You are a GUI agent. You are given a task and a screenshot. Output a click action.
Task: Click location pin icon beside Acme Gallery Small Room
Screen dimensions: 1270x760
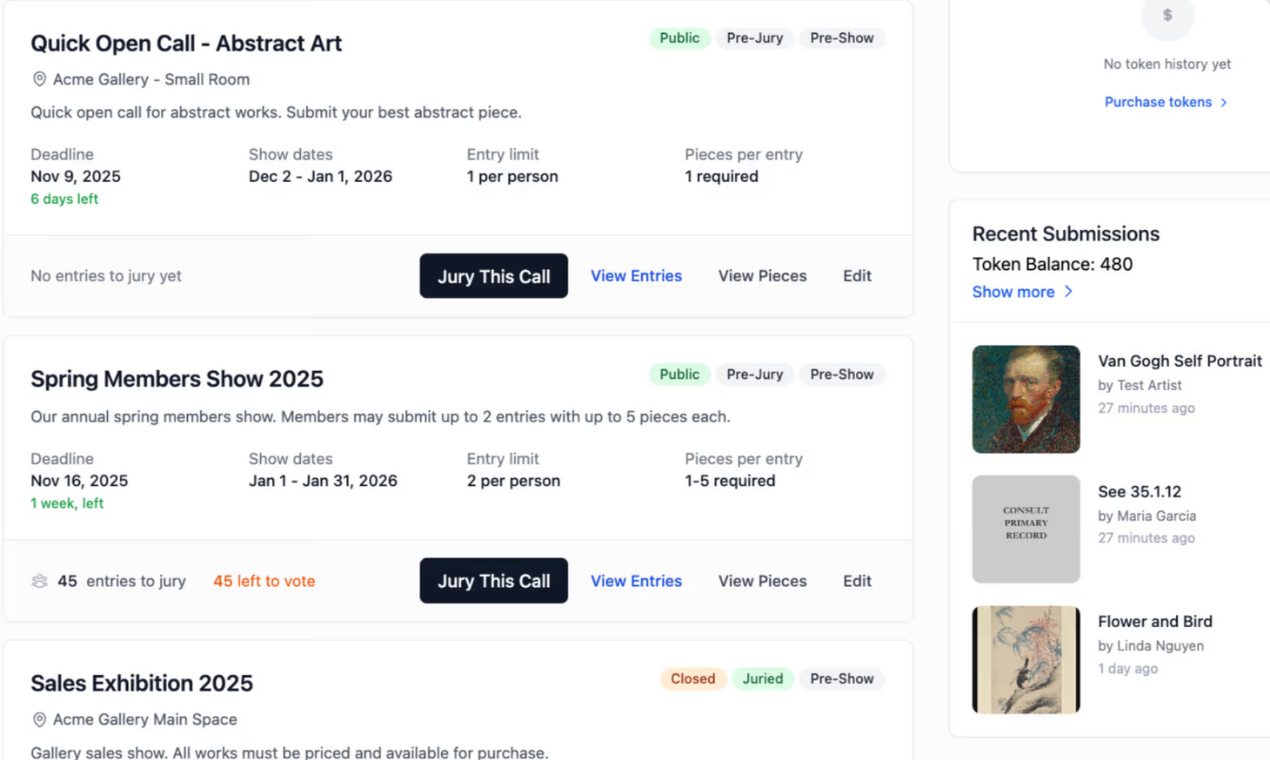(x=40, y=79)
